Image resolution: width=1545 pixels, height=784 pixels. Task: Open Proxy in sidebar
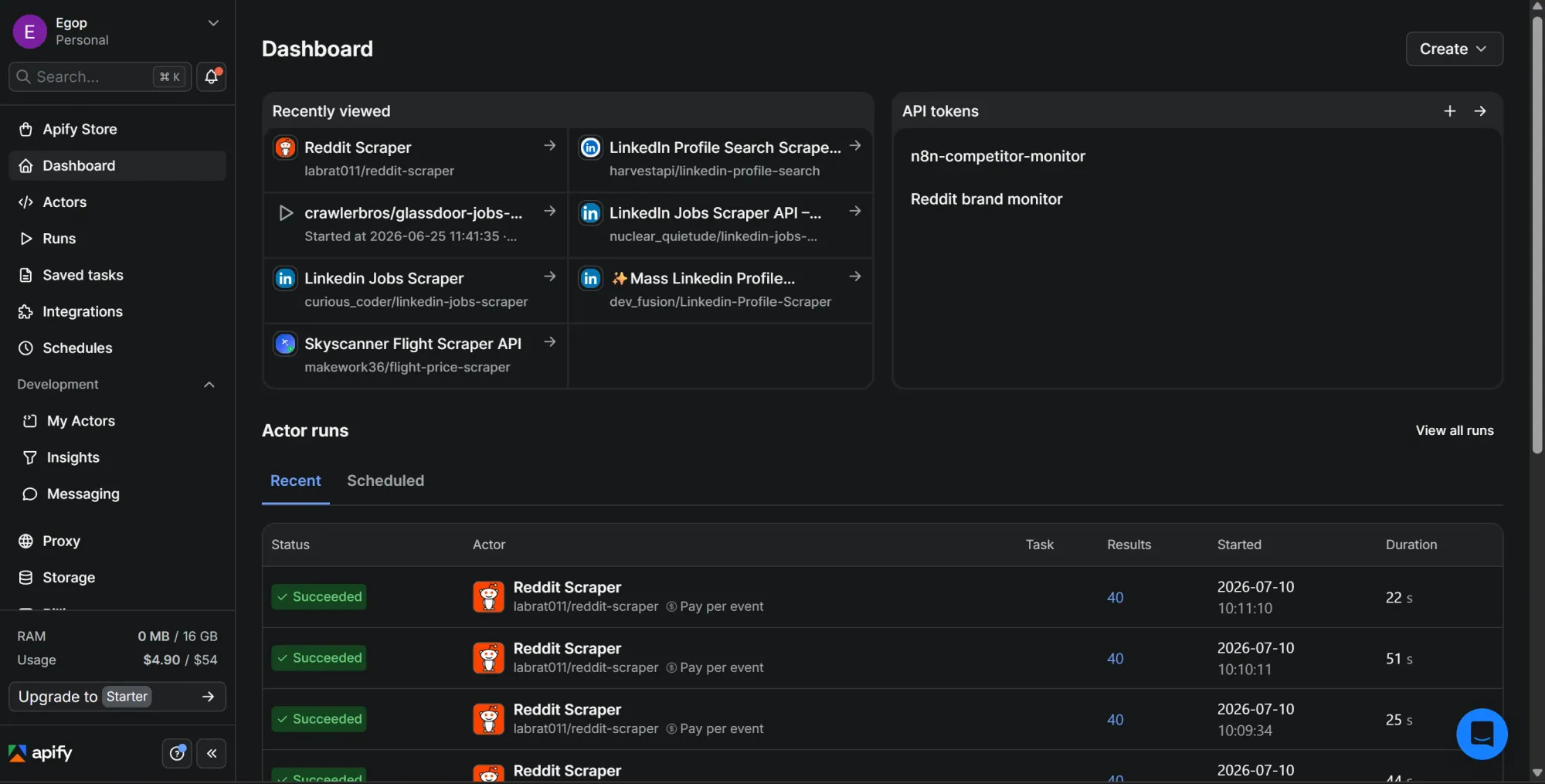click(x=117, y=541)
